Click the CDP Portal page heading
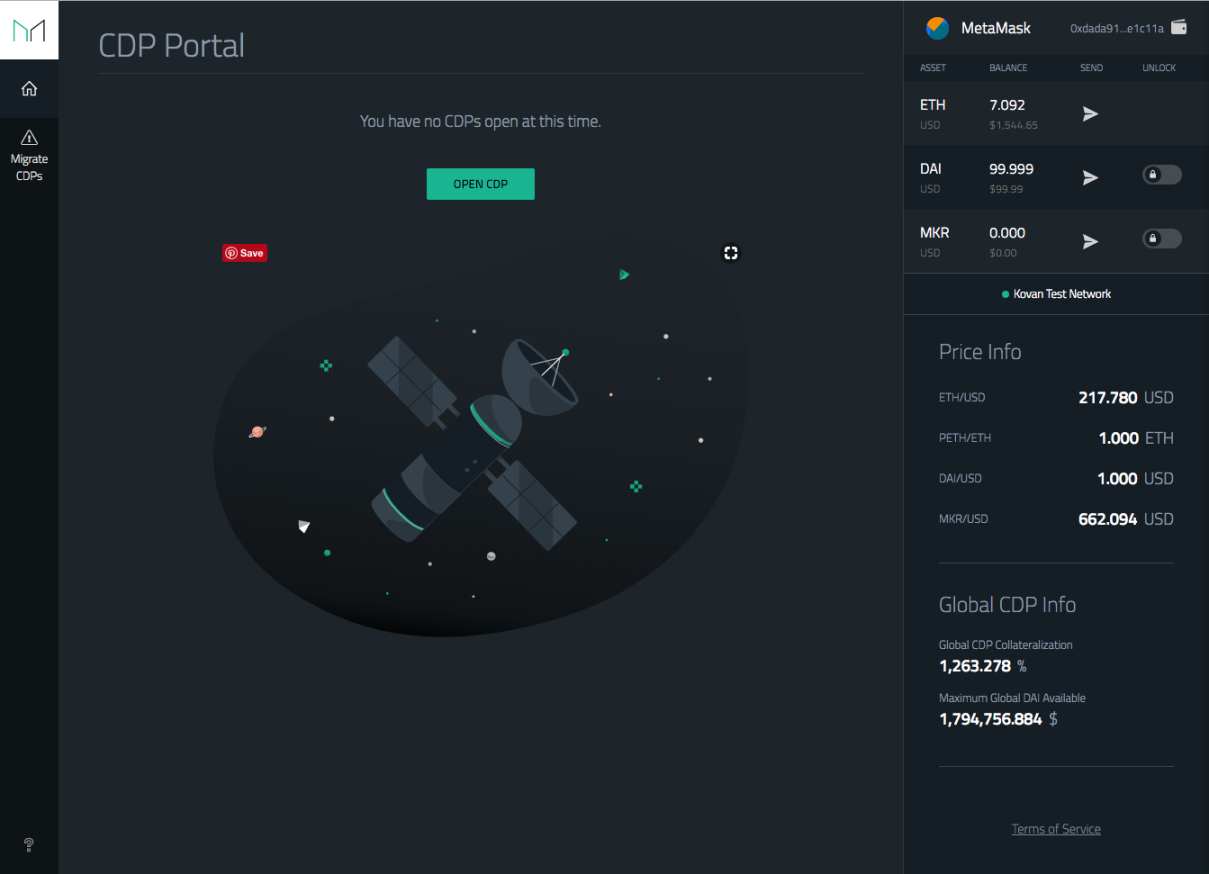 [x=172, y=45]
